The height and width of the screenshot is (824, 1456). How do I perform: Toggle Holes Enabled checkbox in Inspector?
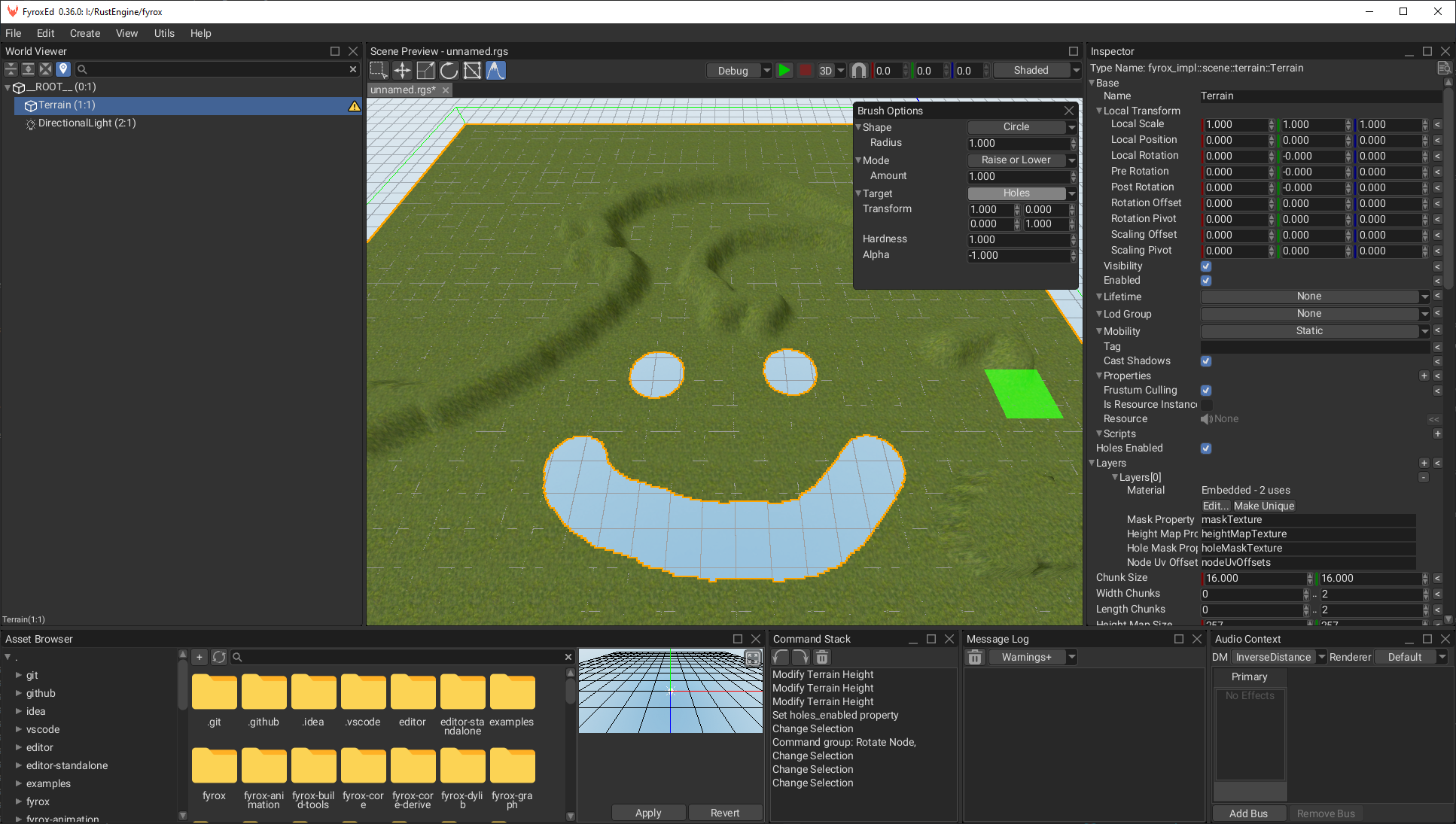pos(1206,448)
